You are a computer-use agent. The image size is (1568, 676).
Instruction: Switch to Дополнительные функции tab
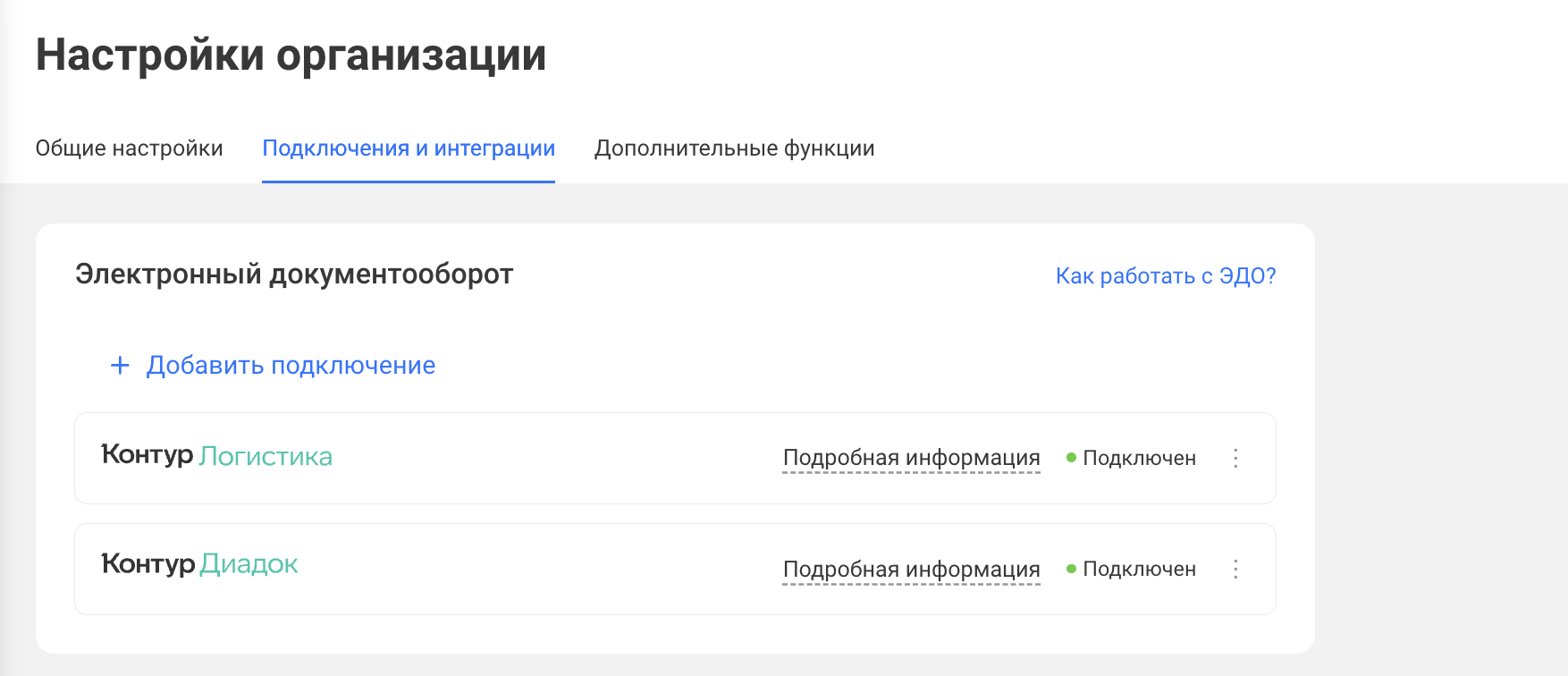click(x=735, y=148)
